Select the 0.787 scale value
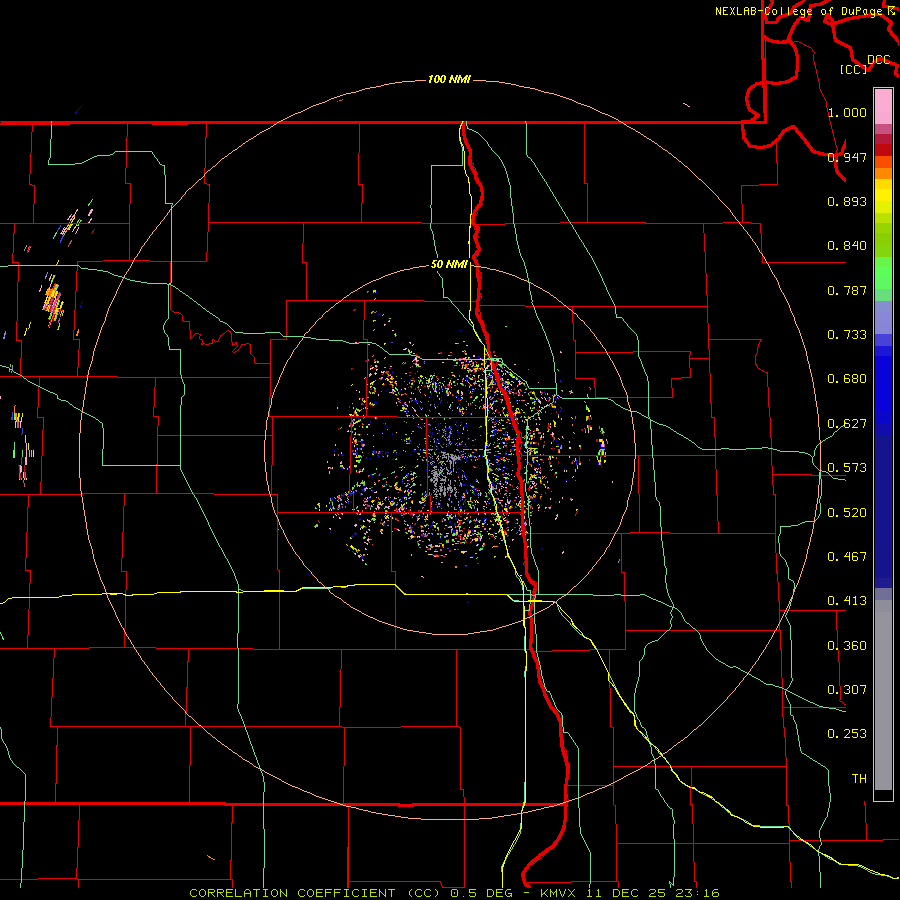This screenshot has height=900, width=900. tap(847, 290)
